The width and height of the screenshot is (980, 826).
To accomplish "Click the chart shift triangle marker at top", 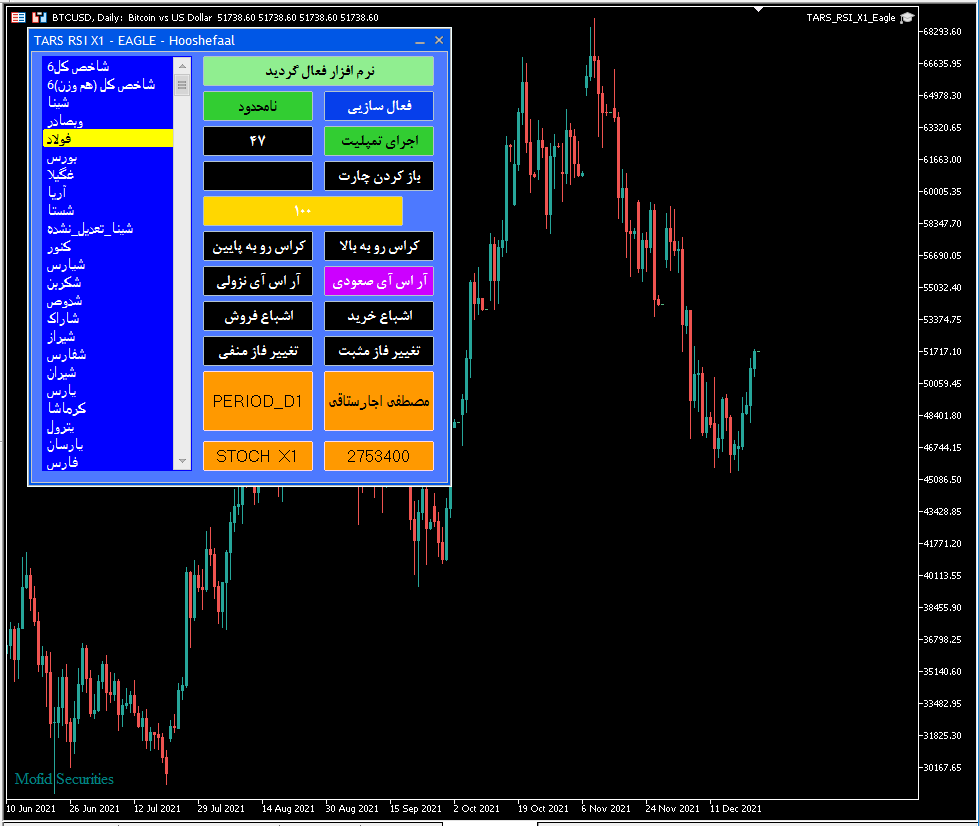I will point(758,9).
